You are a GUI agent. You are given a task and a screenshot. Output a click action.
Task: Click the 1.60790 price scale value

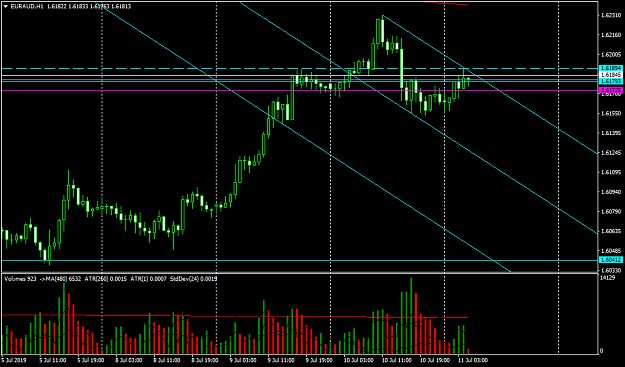611,212
